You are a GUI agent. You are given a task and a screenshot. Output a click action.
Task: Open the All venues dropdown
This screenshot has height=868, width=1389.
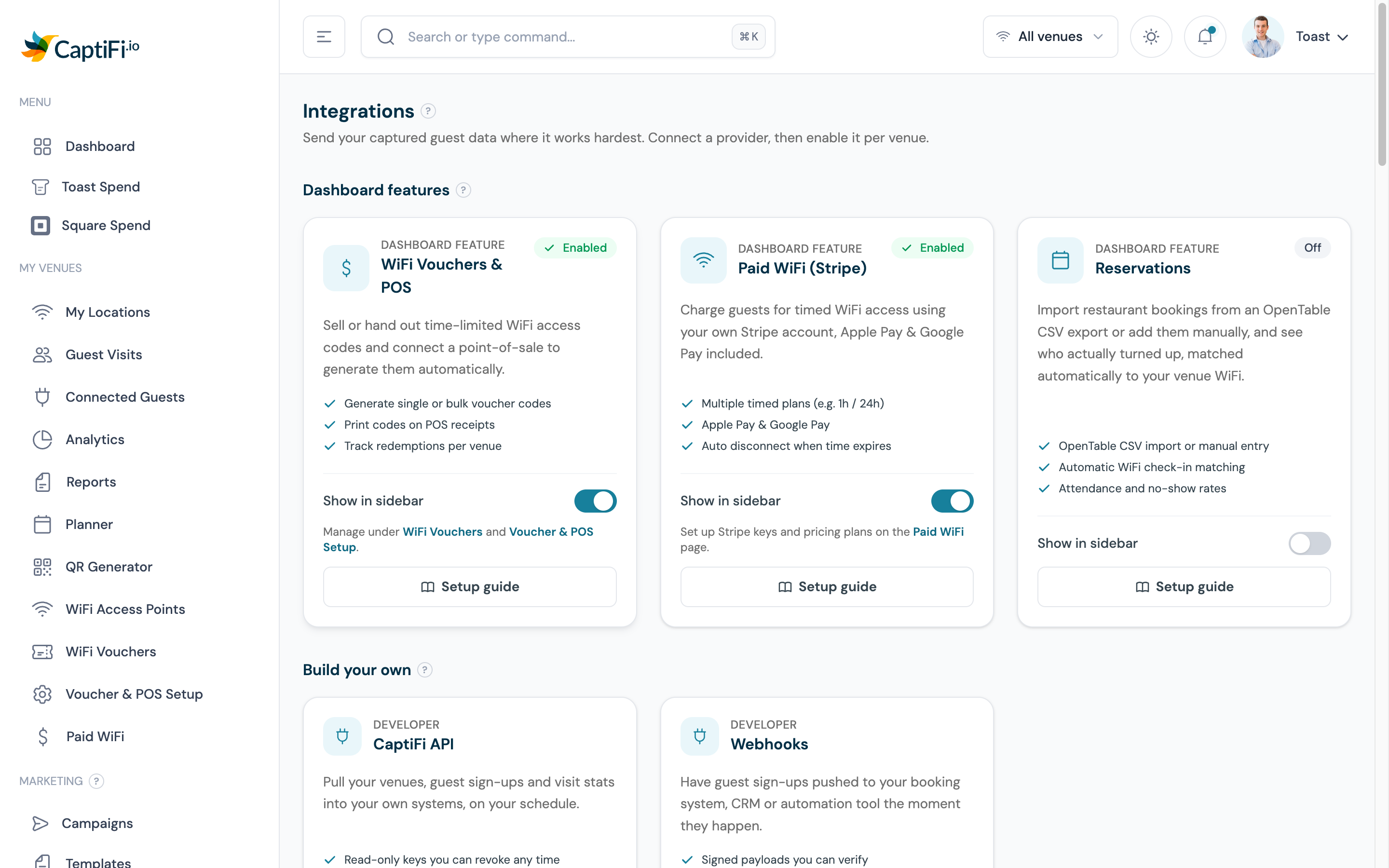coord(1050,37)
